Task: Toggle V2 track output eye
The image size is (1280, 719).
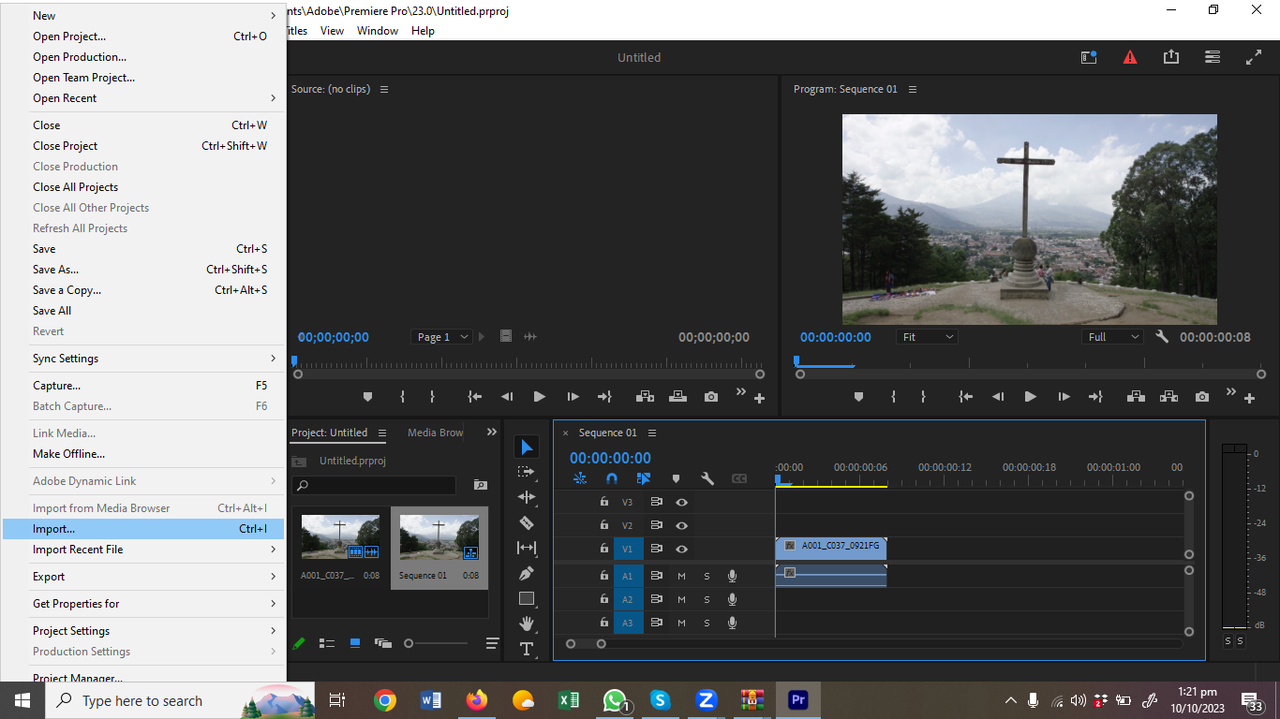Action: click(x=682, y=525)
